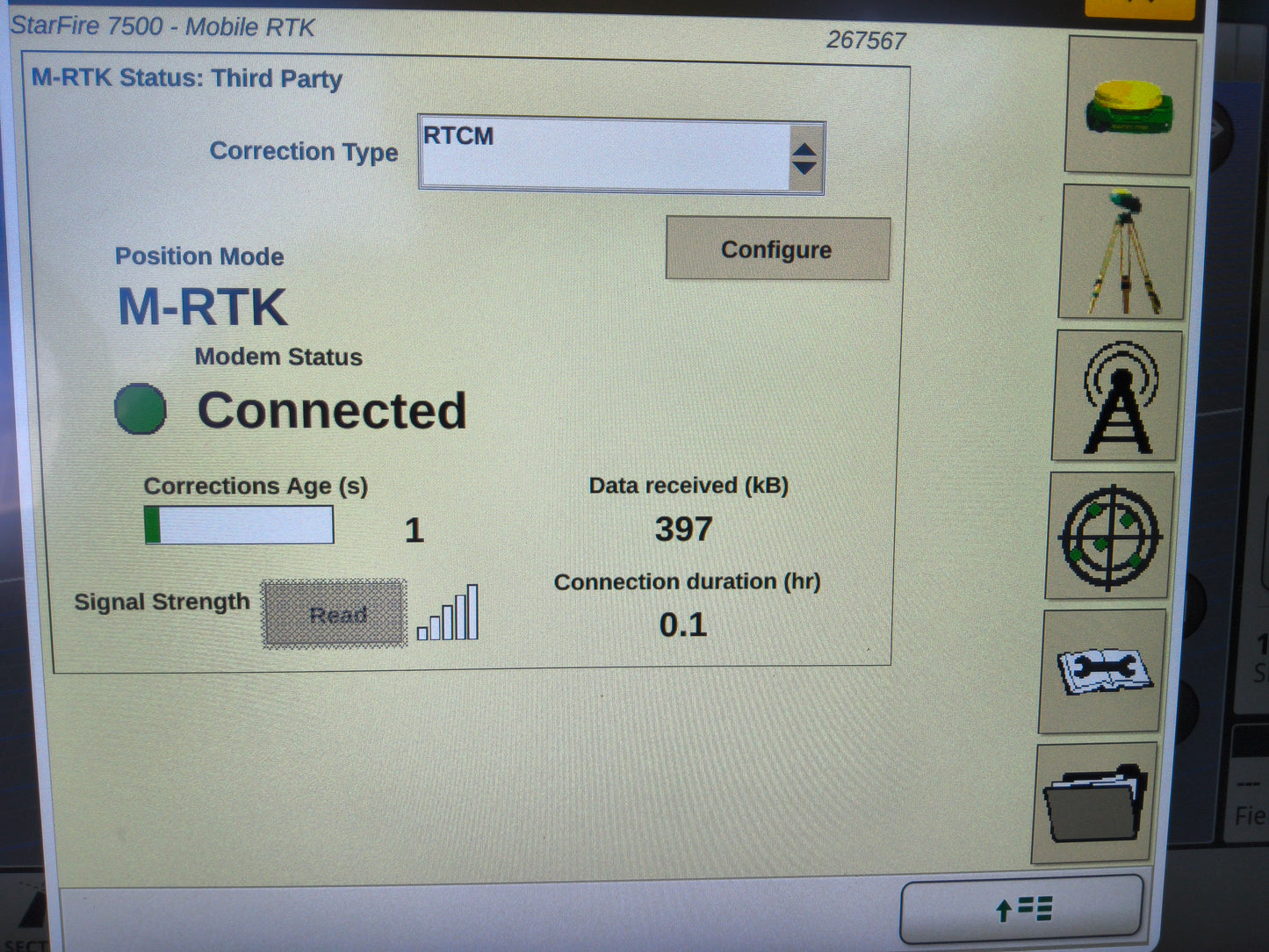Click the Data received value 397

click(683, 530)
